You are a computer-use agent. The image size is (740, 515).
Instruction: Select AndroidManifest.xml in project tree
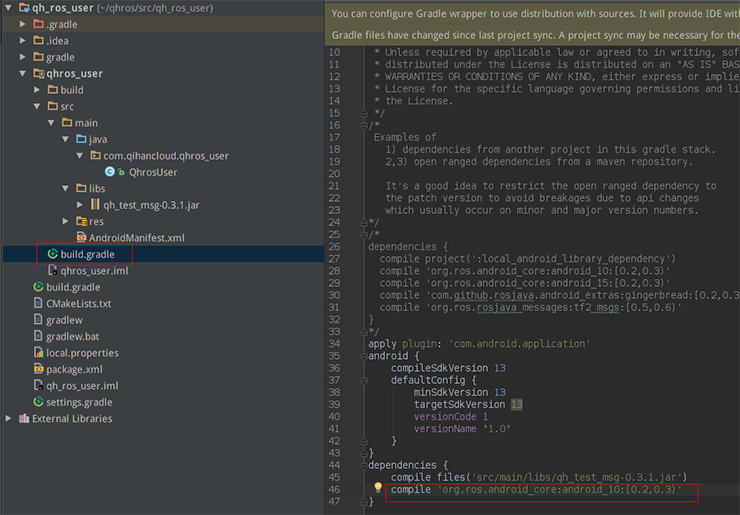point(137,238)
